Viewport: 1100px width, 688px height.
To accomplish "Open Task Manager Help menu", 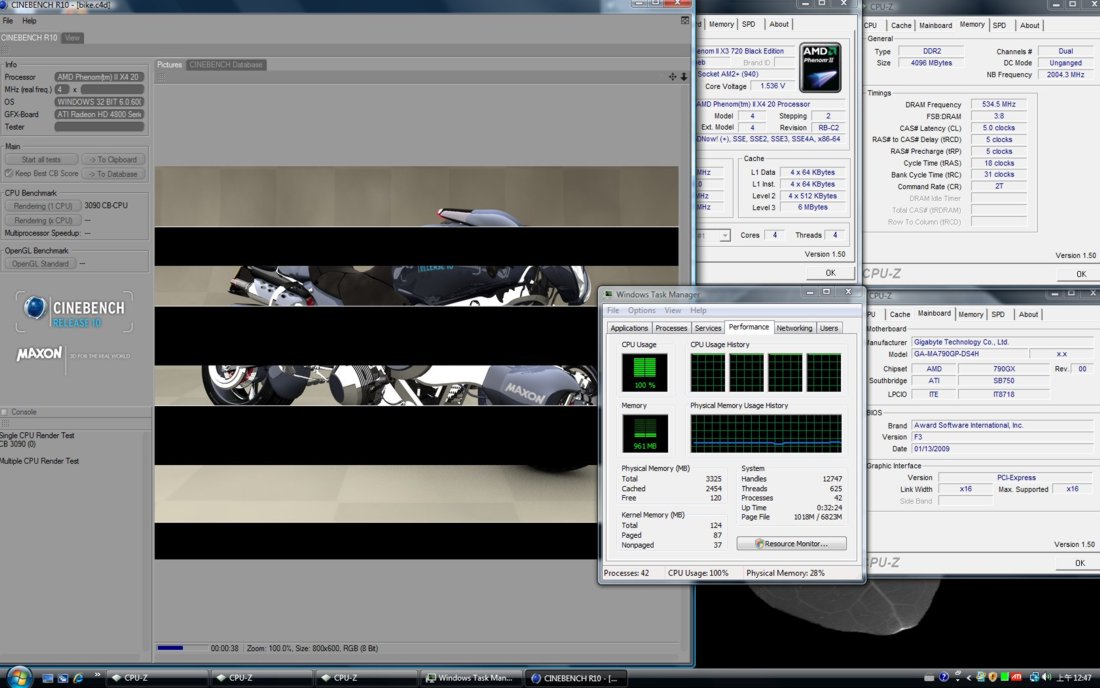I will pos(698,311).
